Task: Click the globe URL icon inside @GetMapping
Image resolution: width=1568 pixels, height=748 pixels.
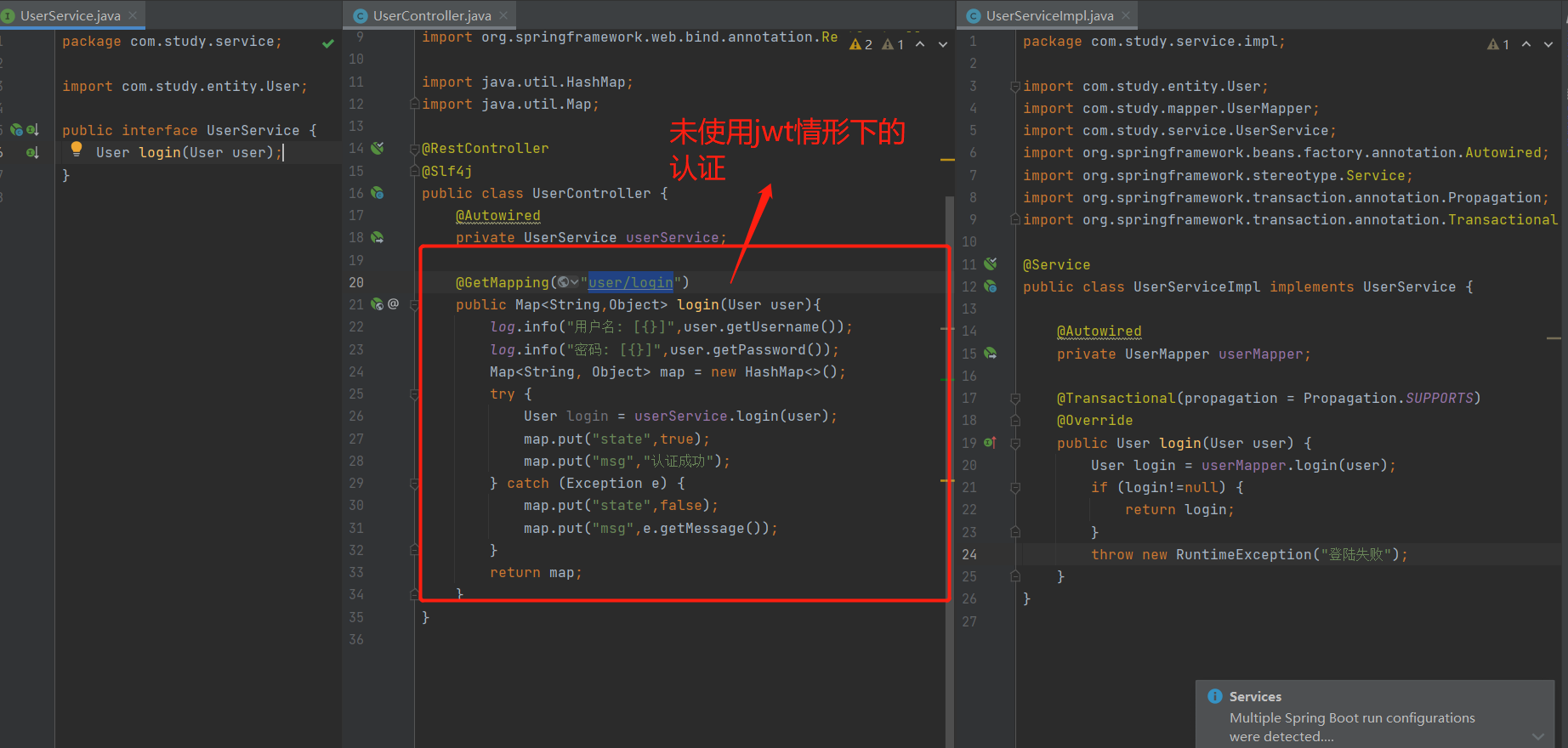Action: tap(563, 282)
